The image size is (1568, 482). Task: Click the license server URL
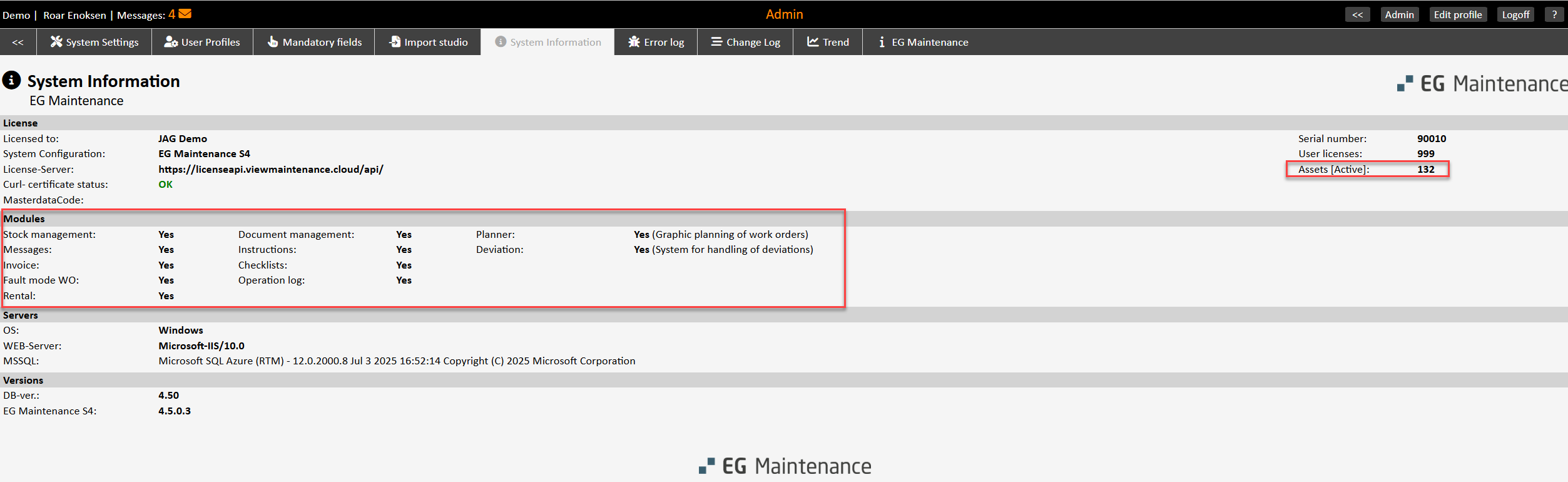pos(270,169)
